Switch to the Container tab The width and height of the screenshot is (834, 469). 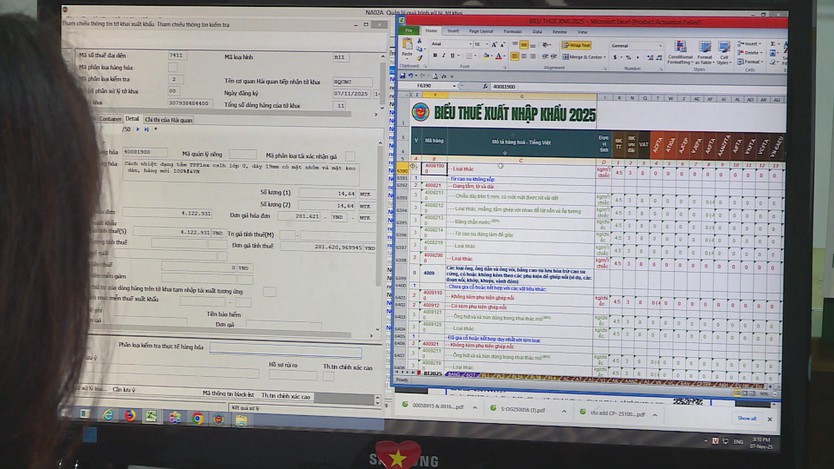pyautogui.click(x=110, y=119)
